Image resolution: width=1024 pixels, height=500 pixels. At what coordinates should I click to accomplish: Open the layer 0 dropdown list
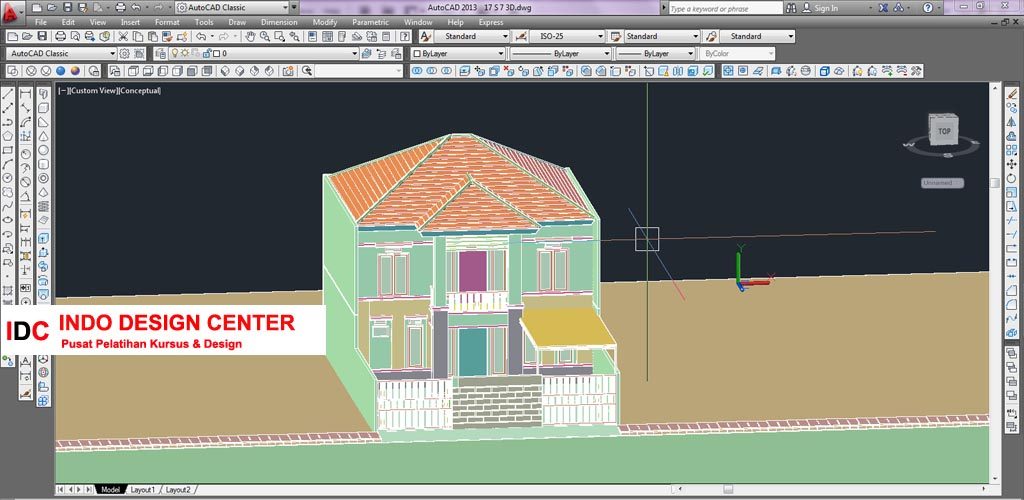[x=264, y=54]
